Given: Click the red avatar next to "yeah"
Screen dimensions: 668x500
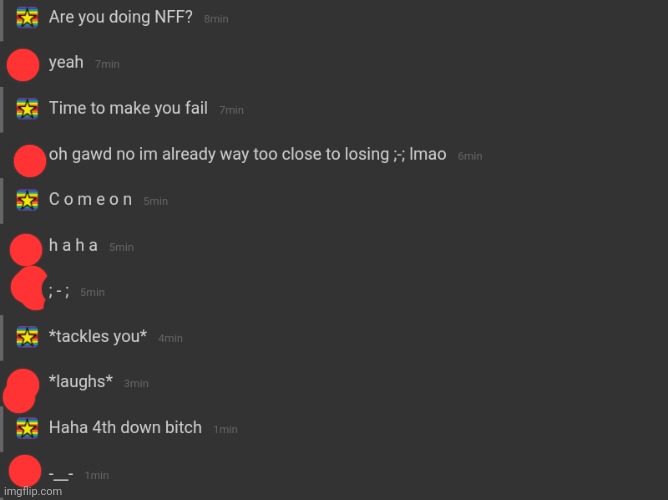Looking at the screenshot, I should 23,64.
